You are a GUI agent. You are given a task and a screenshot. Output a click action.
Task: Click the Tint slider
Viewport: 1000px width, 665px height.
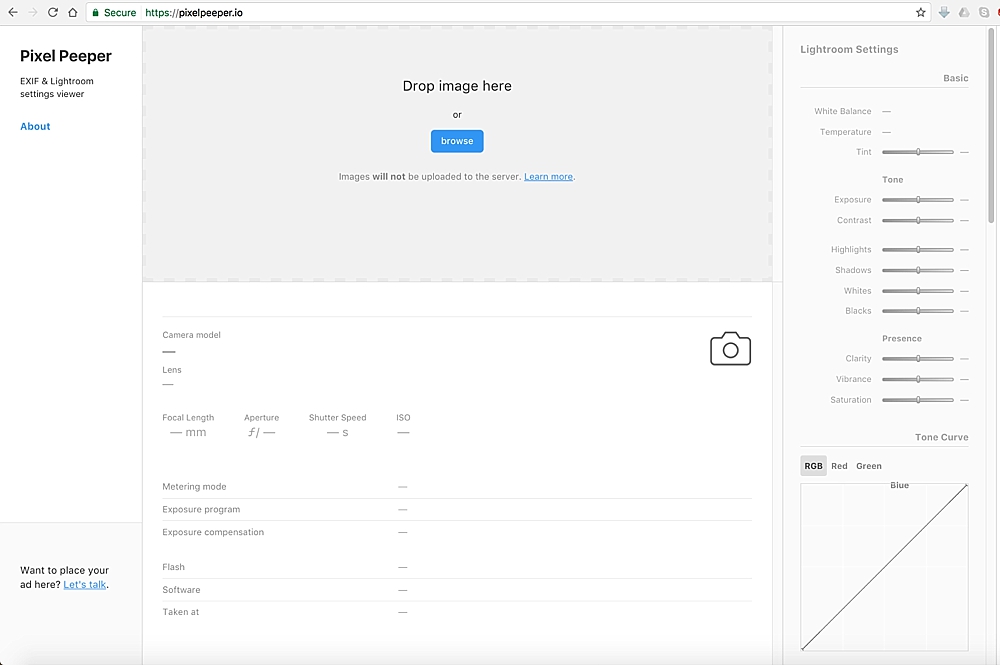pos(918,152)
